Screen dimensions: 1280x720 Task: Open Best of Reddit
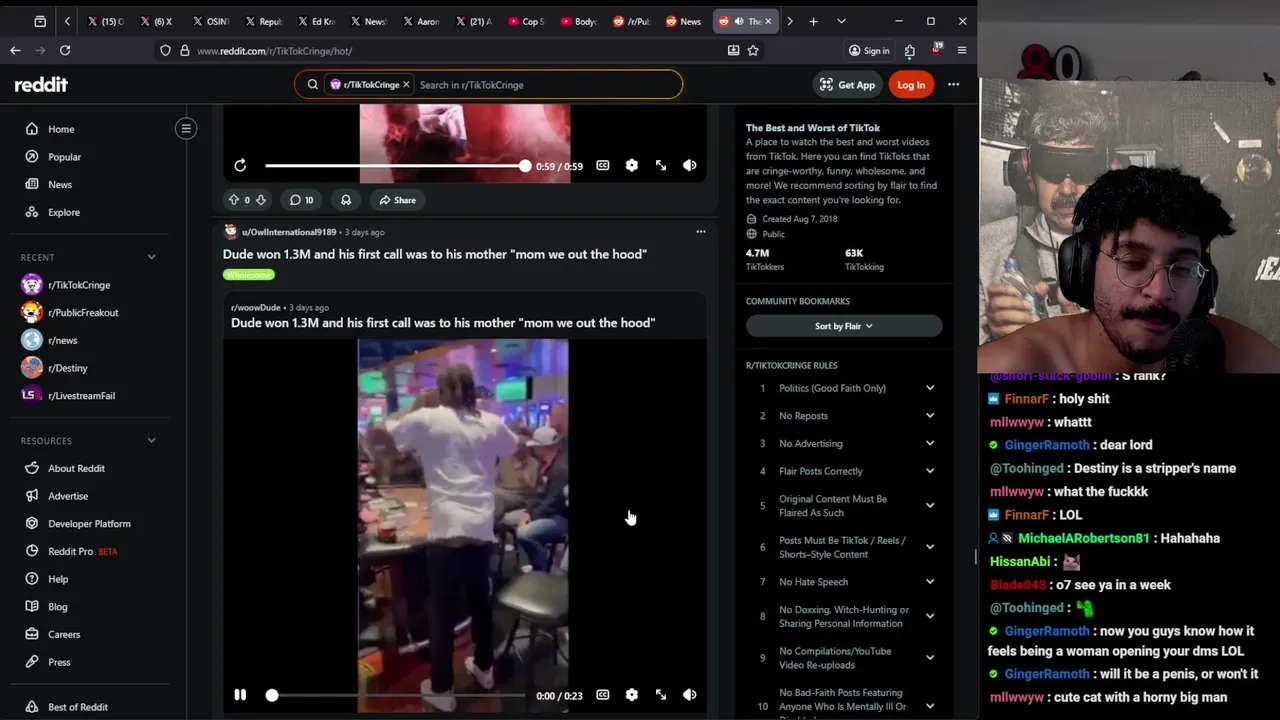click(x=78, y=707)
